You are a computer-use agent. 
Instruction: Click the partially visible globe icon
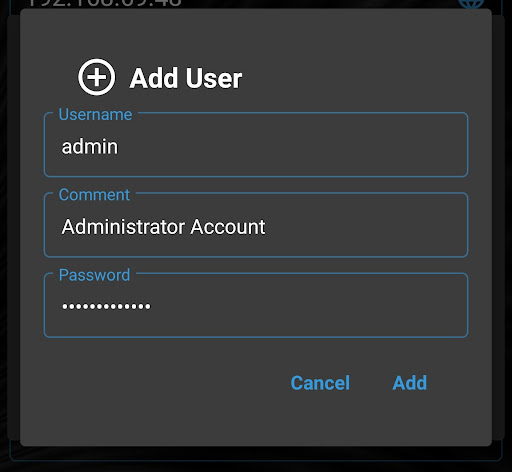(471, 4)
